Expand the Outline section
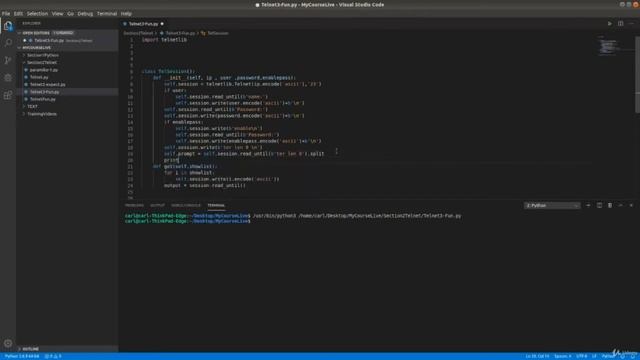Viewport: 640px width, 360px height. [67, 349]
